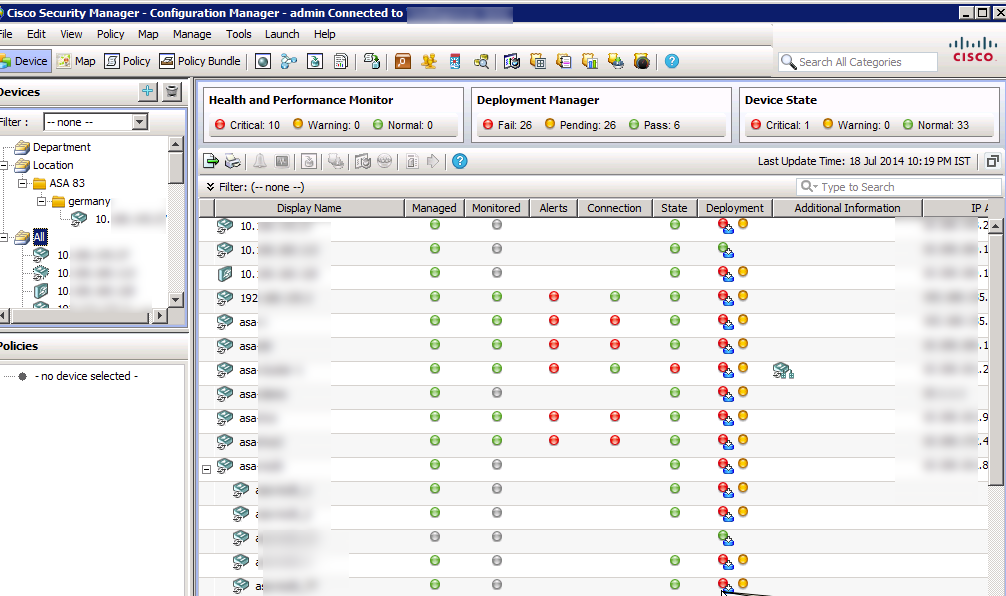This screenshot has width=1006, height=596.
Task: Switch to Map view in toolbar
Action: point(76,61)
